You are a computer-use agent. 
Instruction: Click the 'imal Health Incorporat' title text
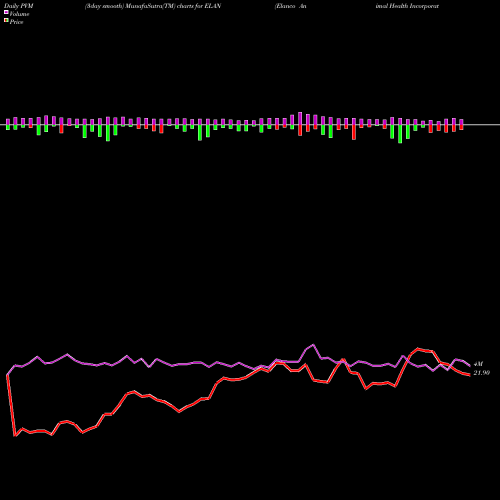pyautogui.click(x=407, y=6)
